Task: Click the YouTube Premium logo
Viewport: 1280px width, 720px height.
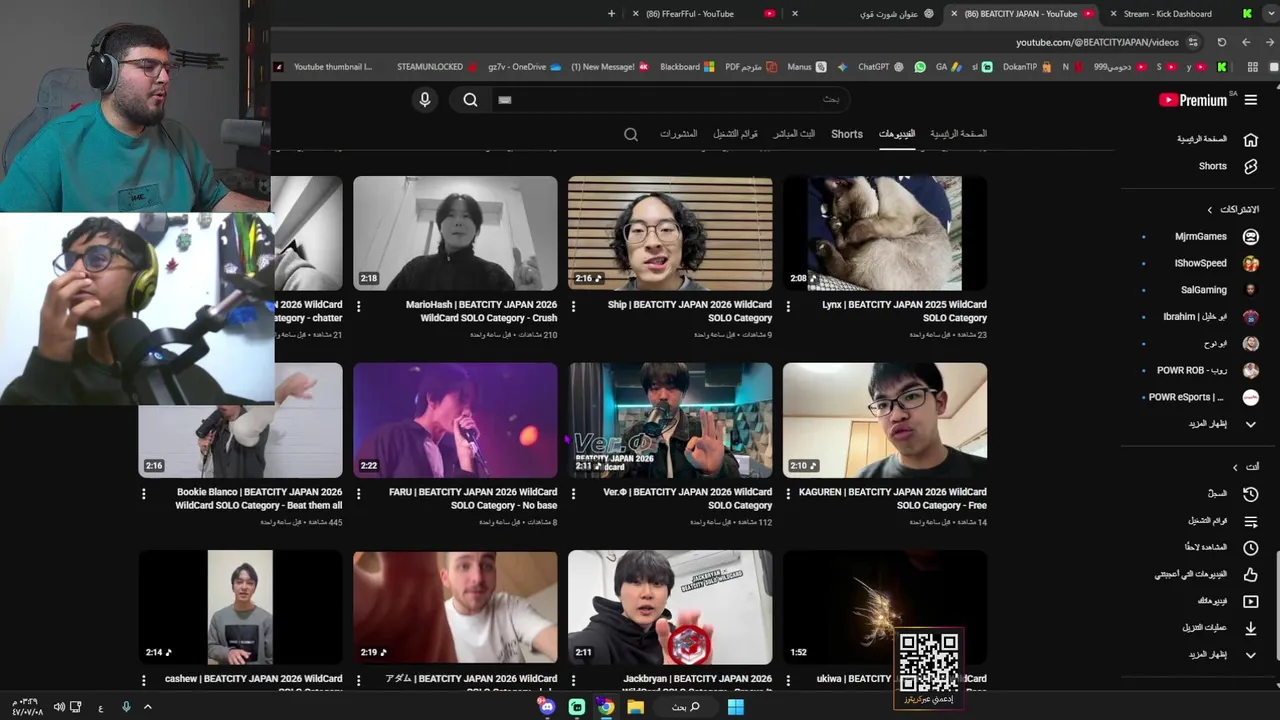Action: (1193, 100)
